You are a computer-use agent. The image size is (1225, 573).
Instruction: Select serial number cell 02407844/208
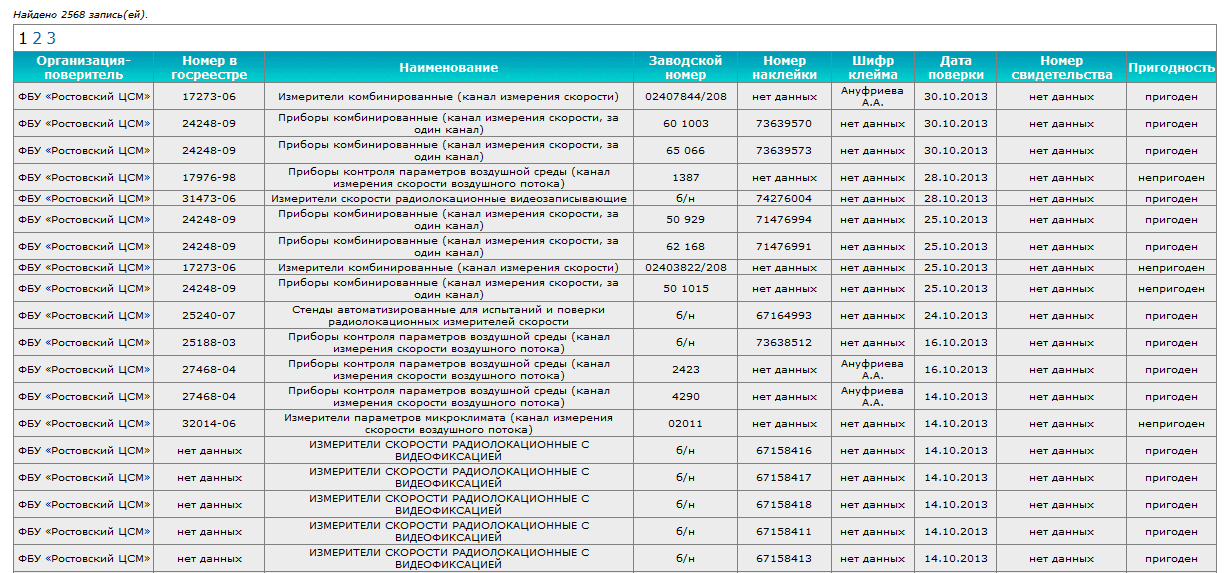pos(685,97)
